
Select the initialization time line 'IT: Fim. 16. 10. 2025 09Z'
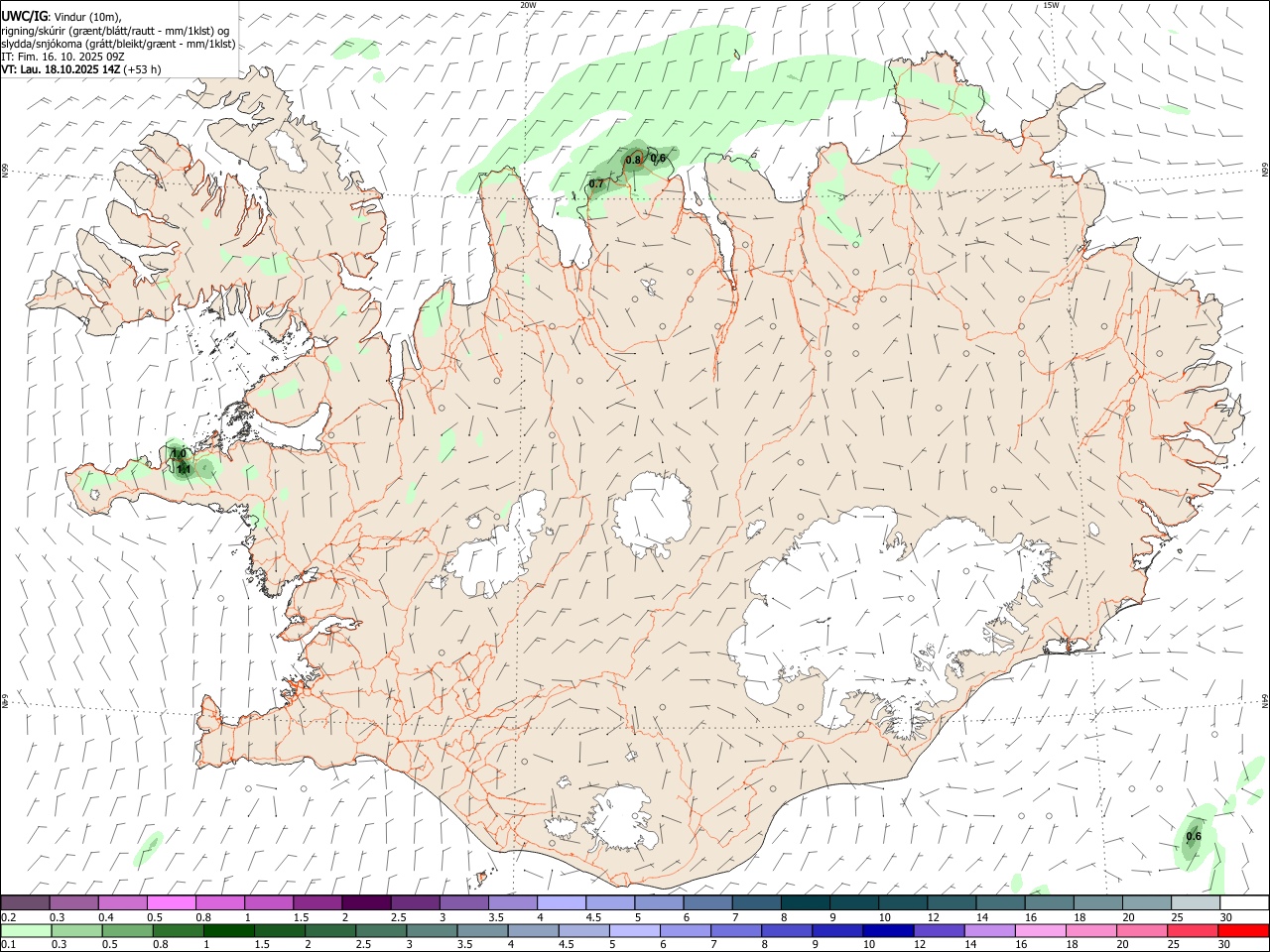63,57
